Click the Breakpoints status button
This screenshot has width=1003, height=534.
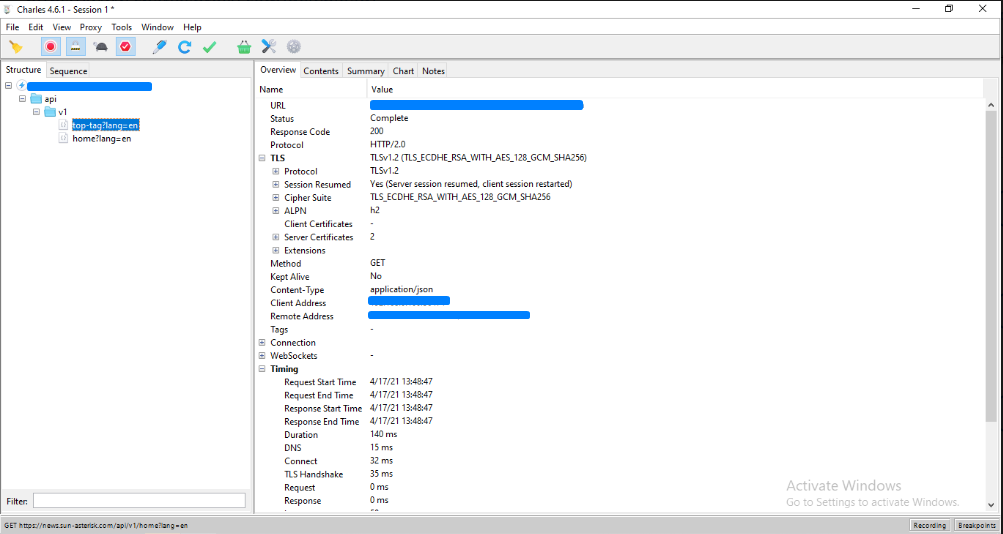[x=977, y=525]
